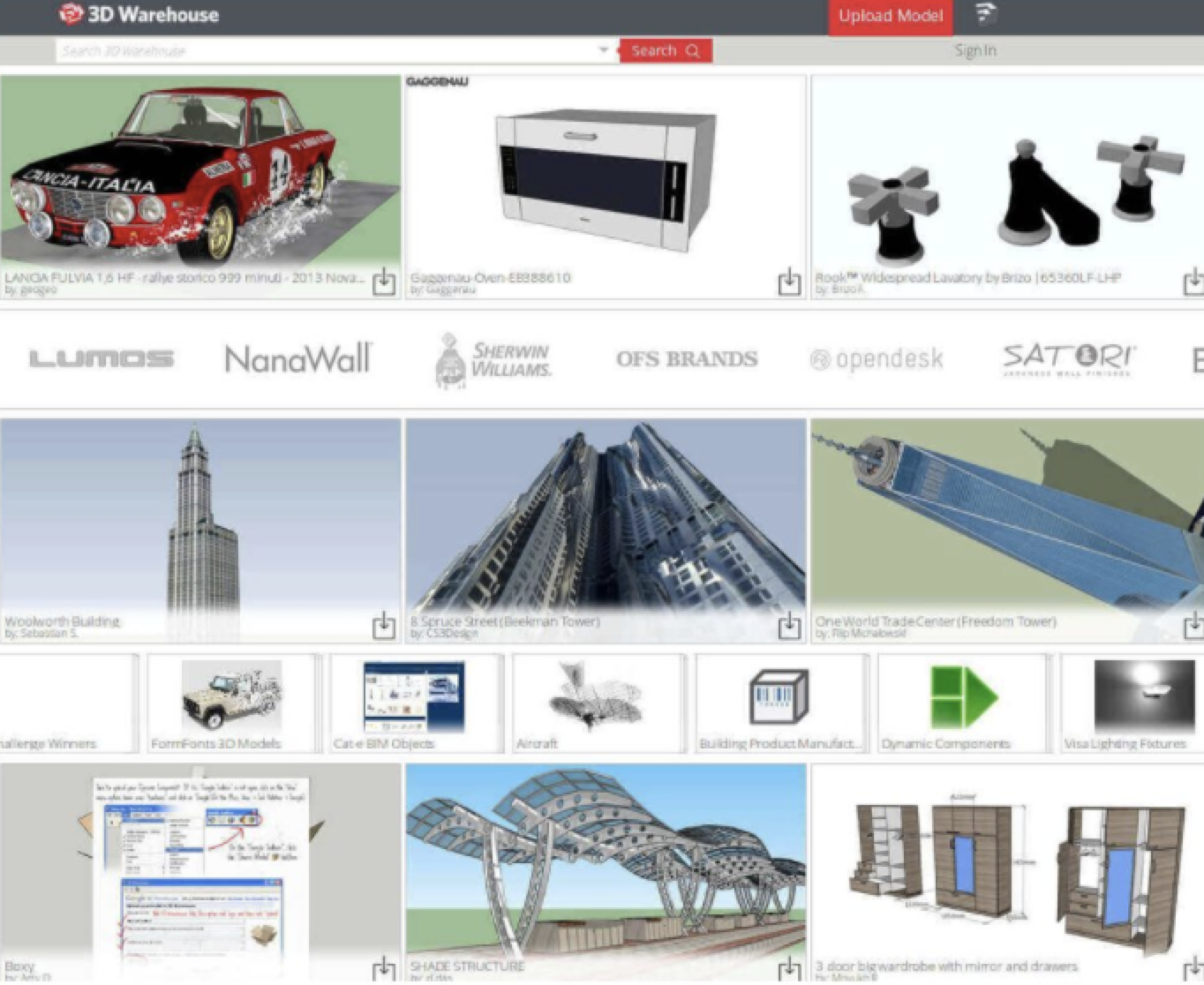Download the One World Trade Center model
This screenshot has width=1204, height=985.
pyautogui.click(x=1193, y=626)
